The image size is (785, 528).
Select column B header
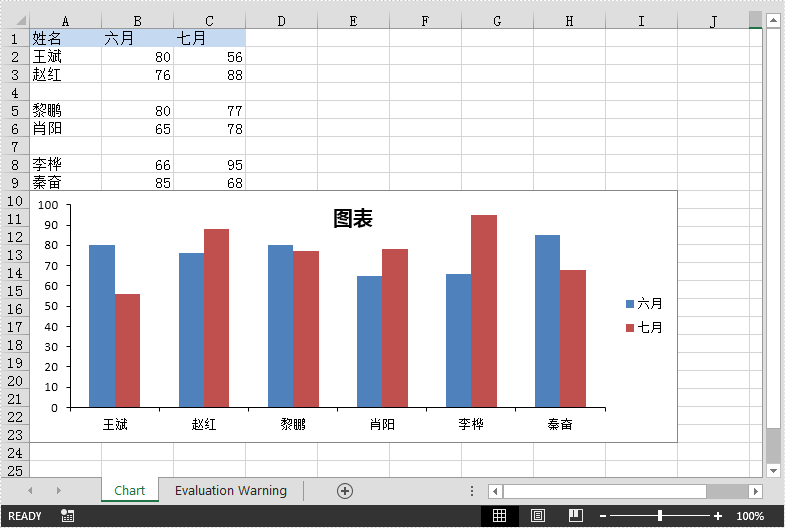tap(137, 21)
